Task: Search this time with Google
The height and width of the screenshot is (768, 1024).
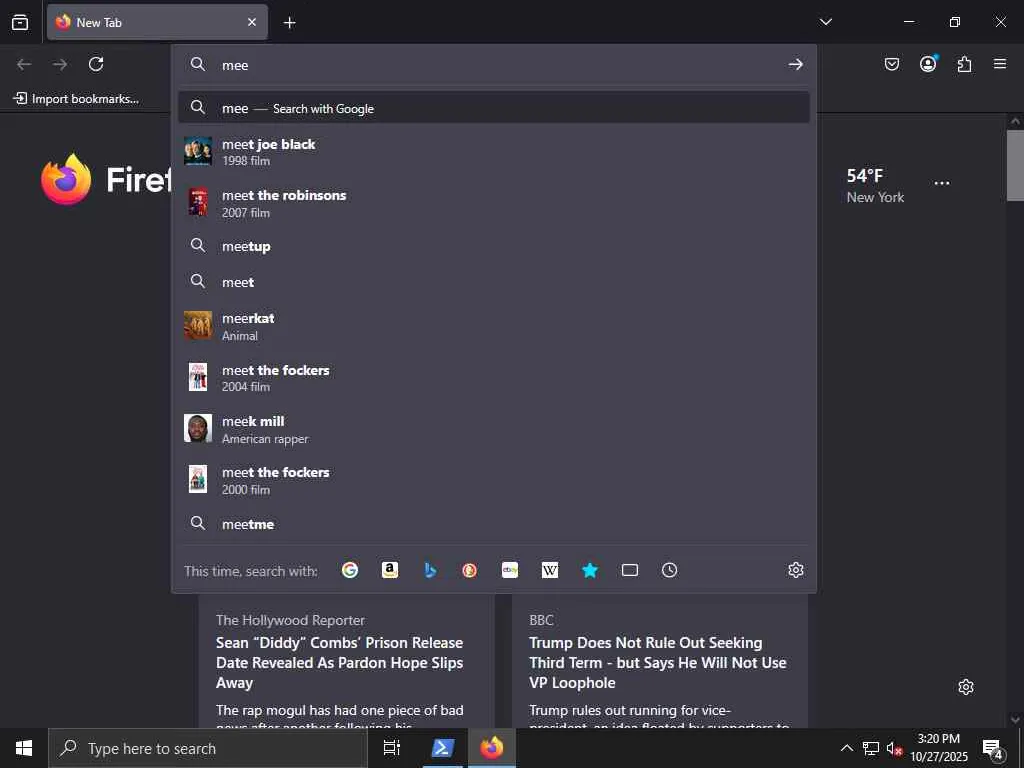Action: click(x=350, y=570)
